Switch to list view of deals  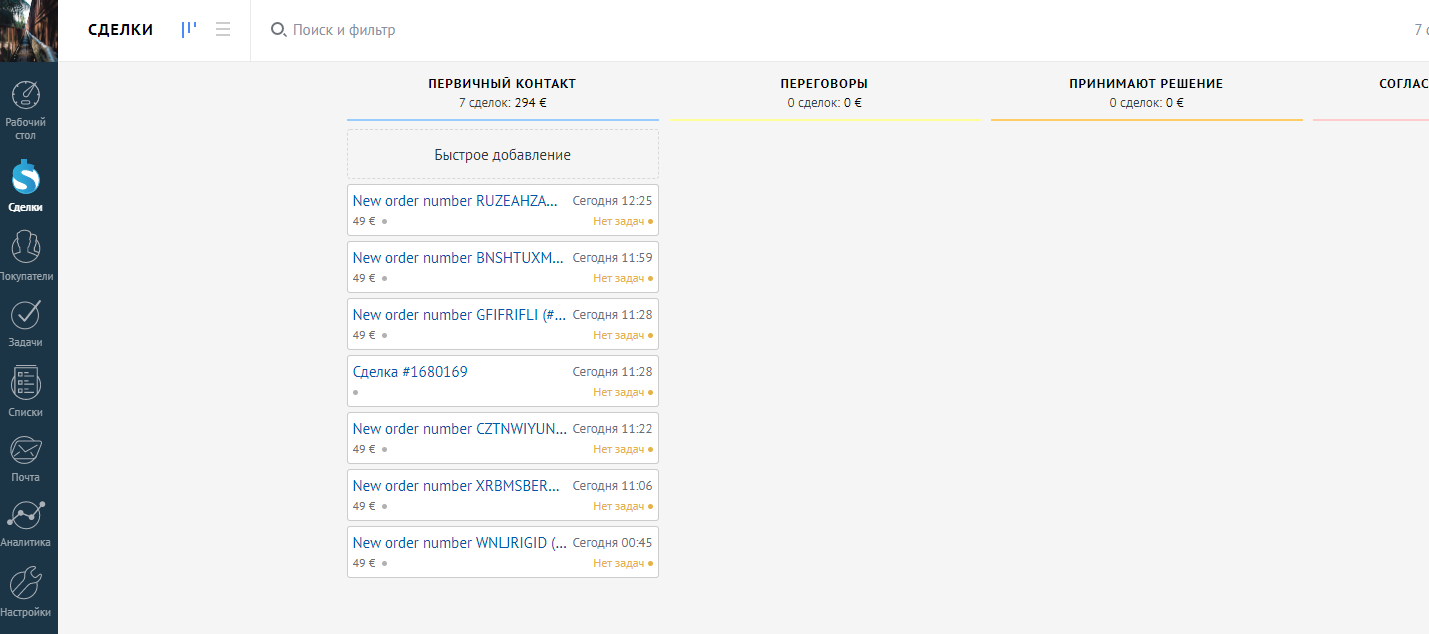tap(223, 30)
